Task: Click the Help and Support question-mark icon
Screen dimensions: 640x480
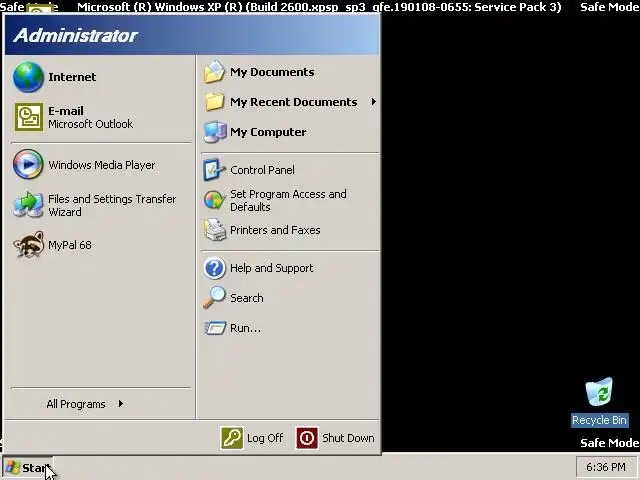Action: pos(214,268)
